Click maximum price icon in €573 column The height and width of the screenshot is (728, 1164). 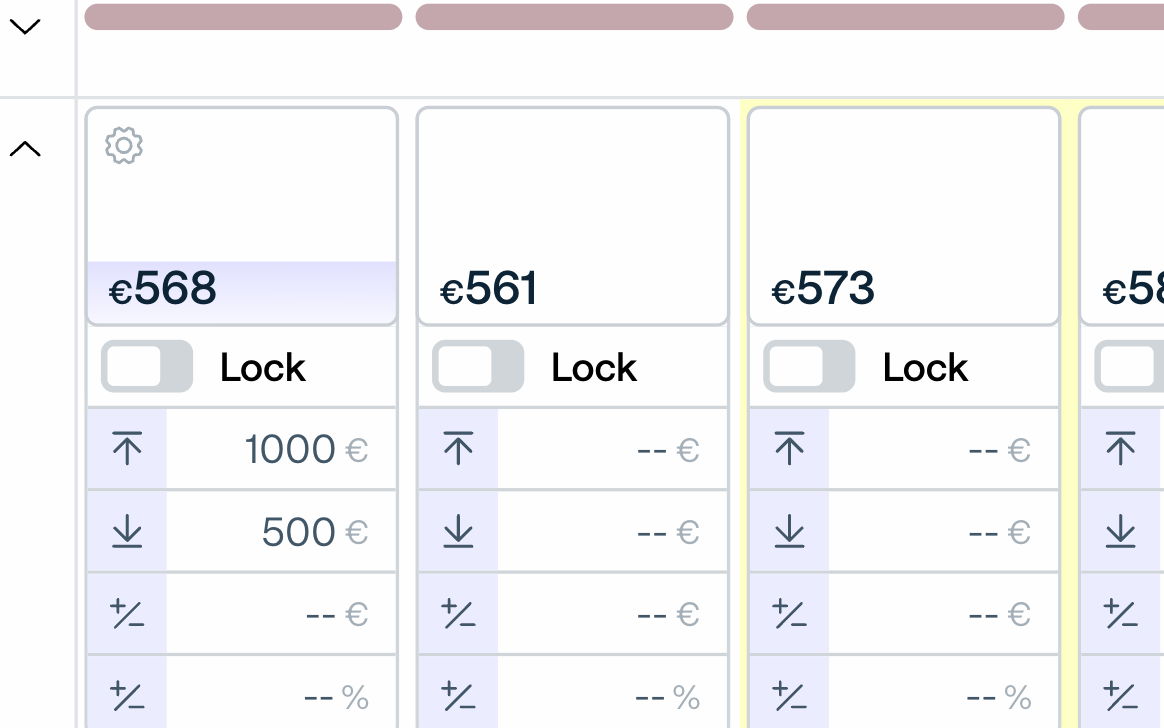pos(789,449)
